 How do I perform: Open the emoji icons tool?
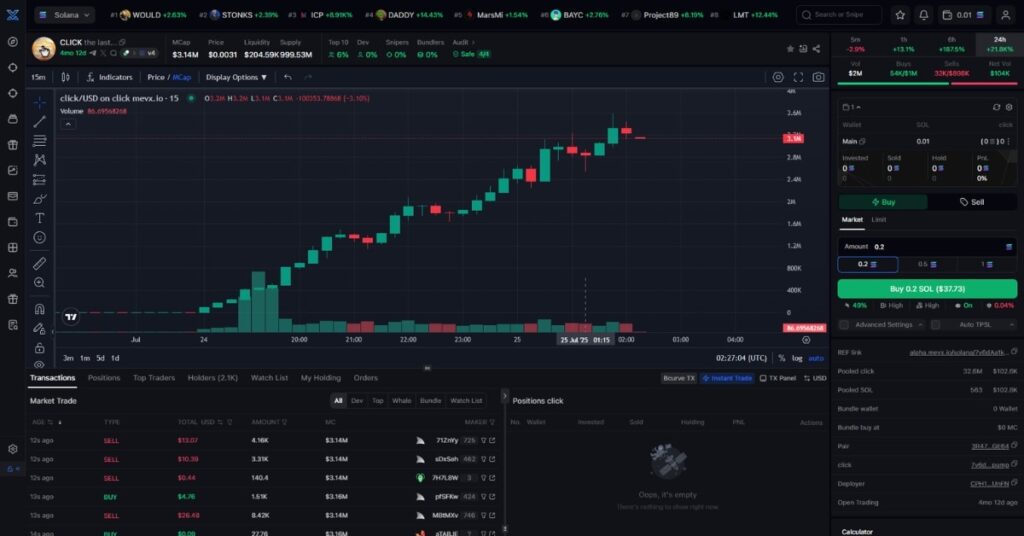point(40,238)
